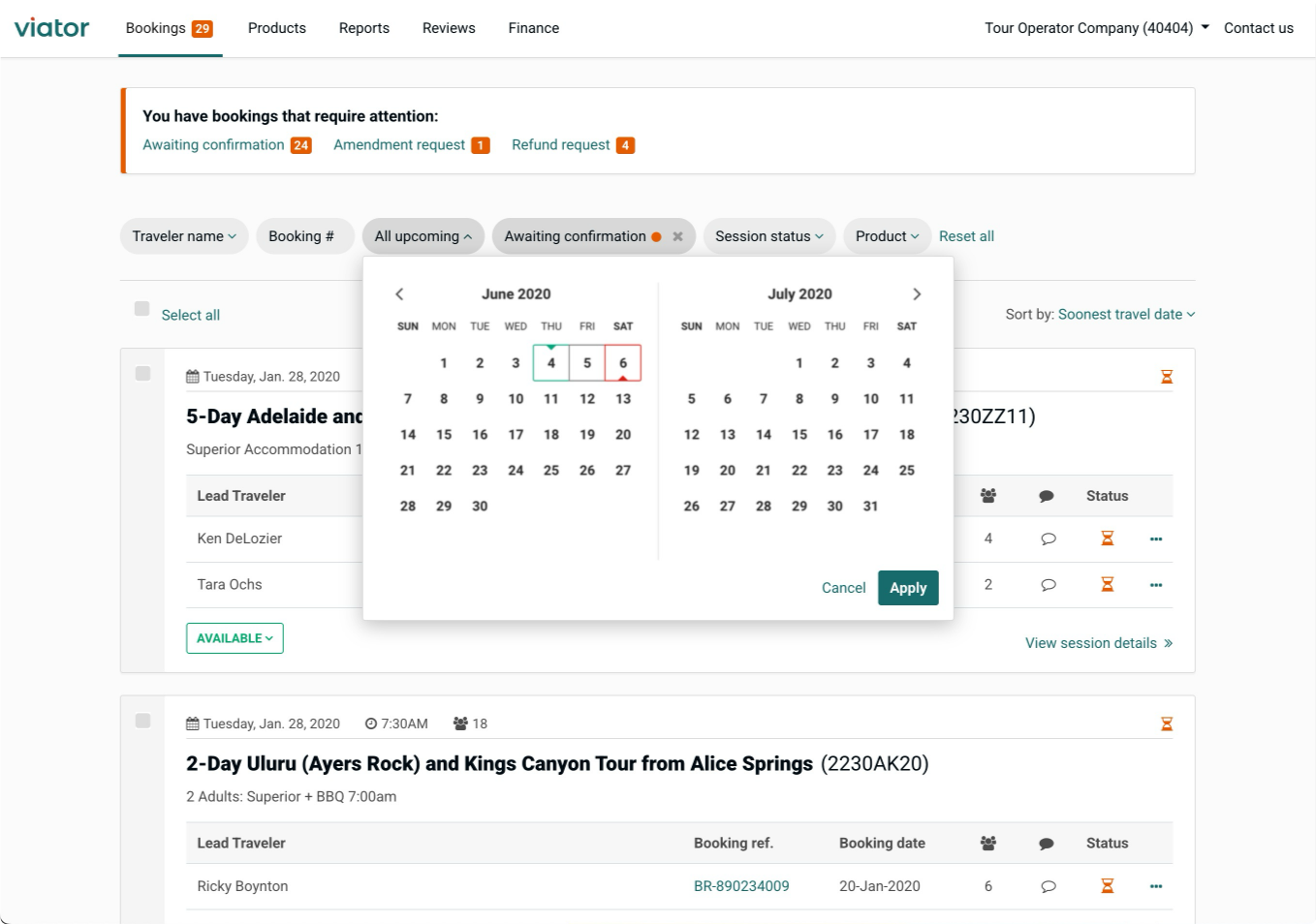Collapse the All upcoming date filter
This screenshot has height=924, width=1316.
click(423, 236)
